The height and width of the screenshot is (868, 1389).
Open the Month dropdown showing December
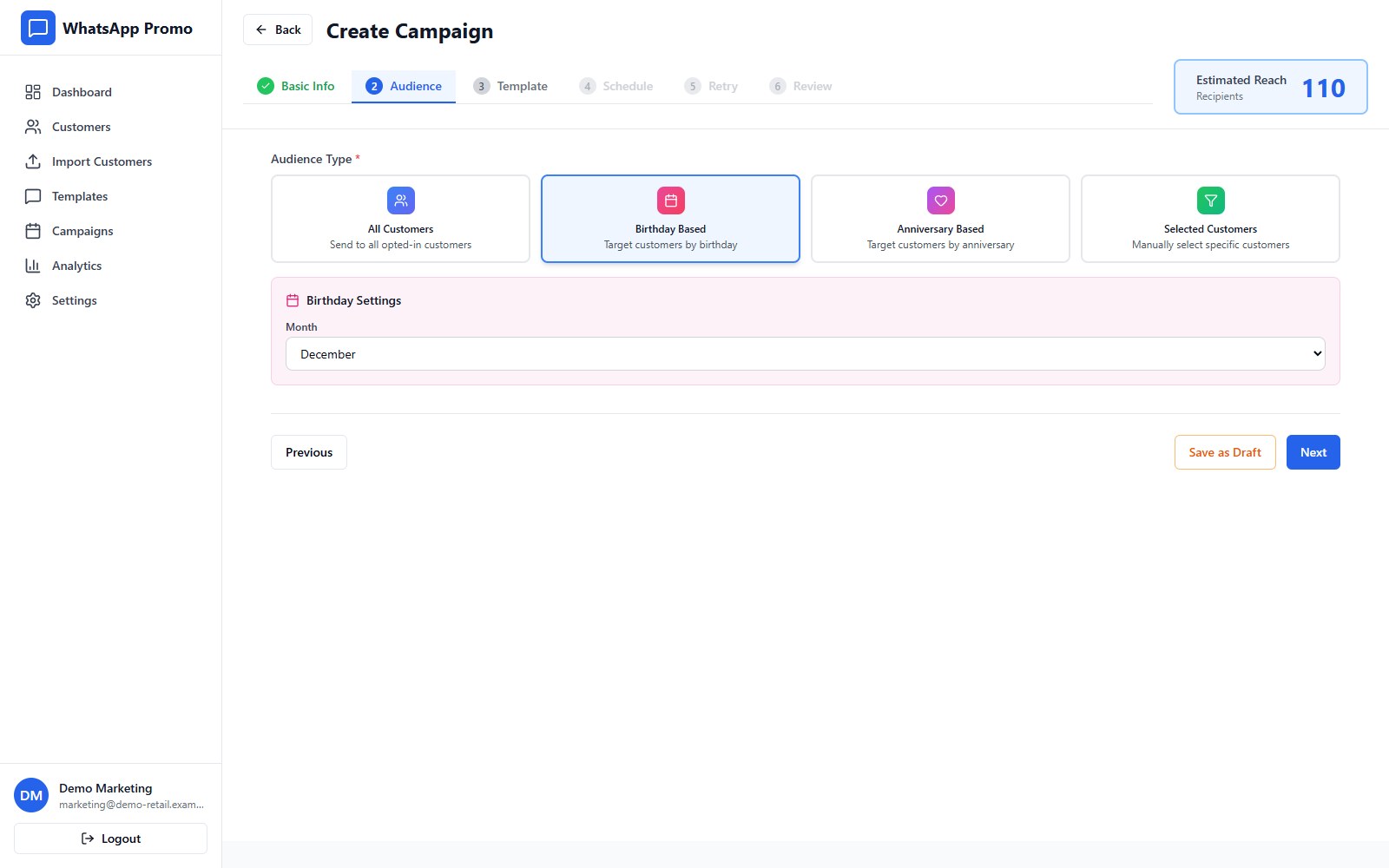(806, 353)
